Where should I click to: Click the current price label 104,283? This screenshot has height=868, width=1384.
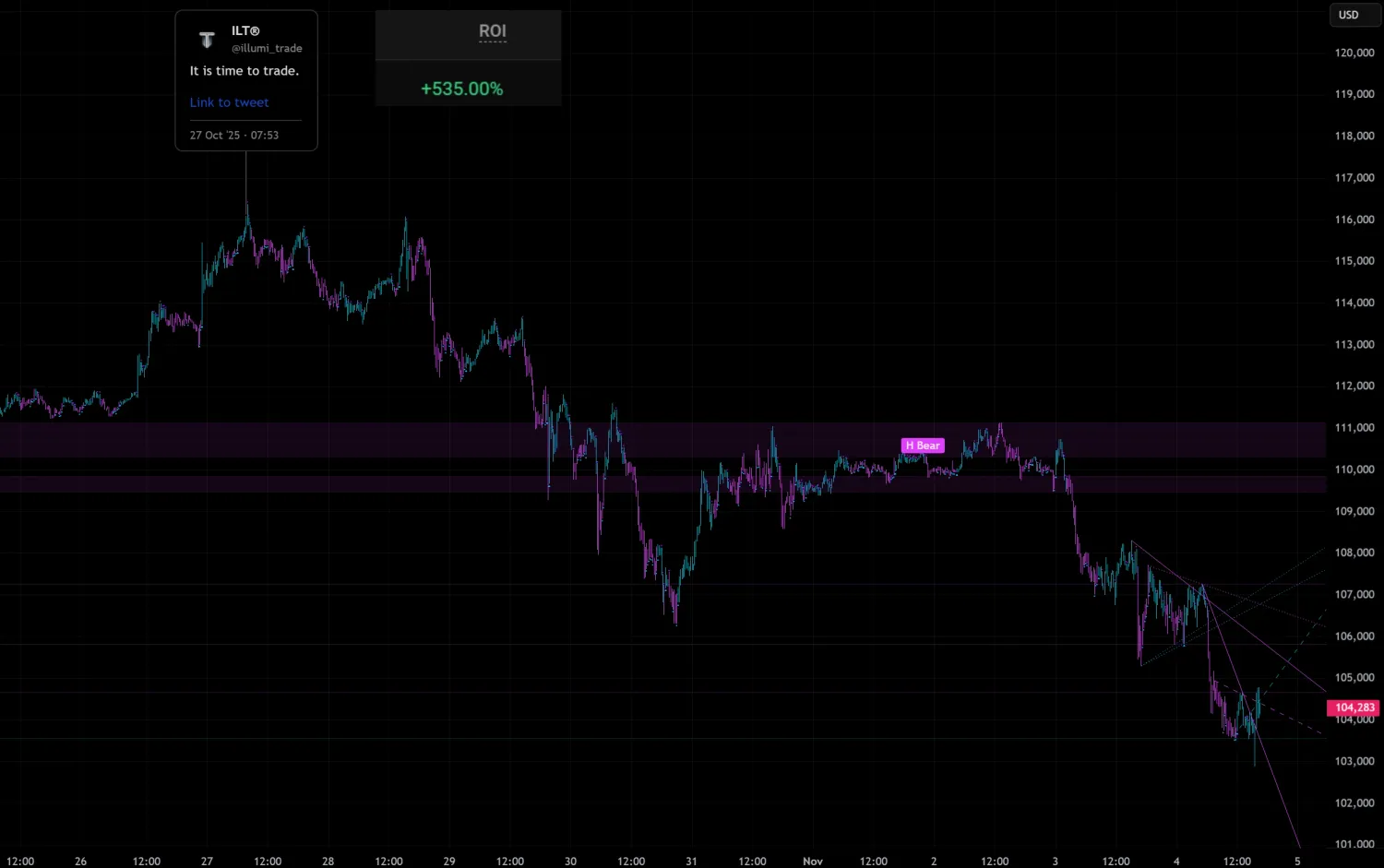coord(1354,707)
